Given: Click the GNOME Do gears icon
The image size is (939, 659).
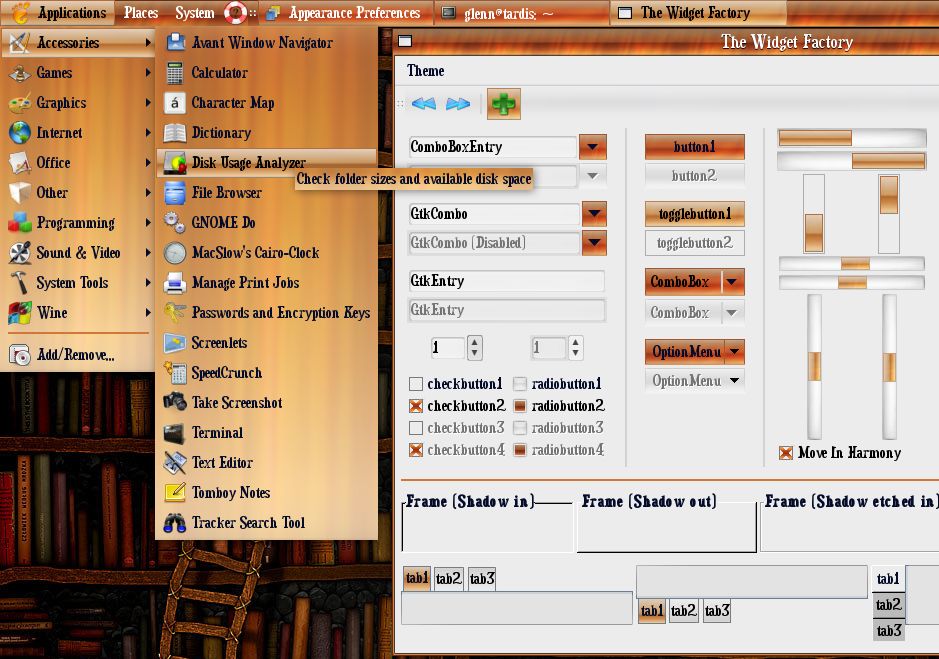Looking at the screenshot, I should (x=175, y=222).
